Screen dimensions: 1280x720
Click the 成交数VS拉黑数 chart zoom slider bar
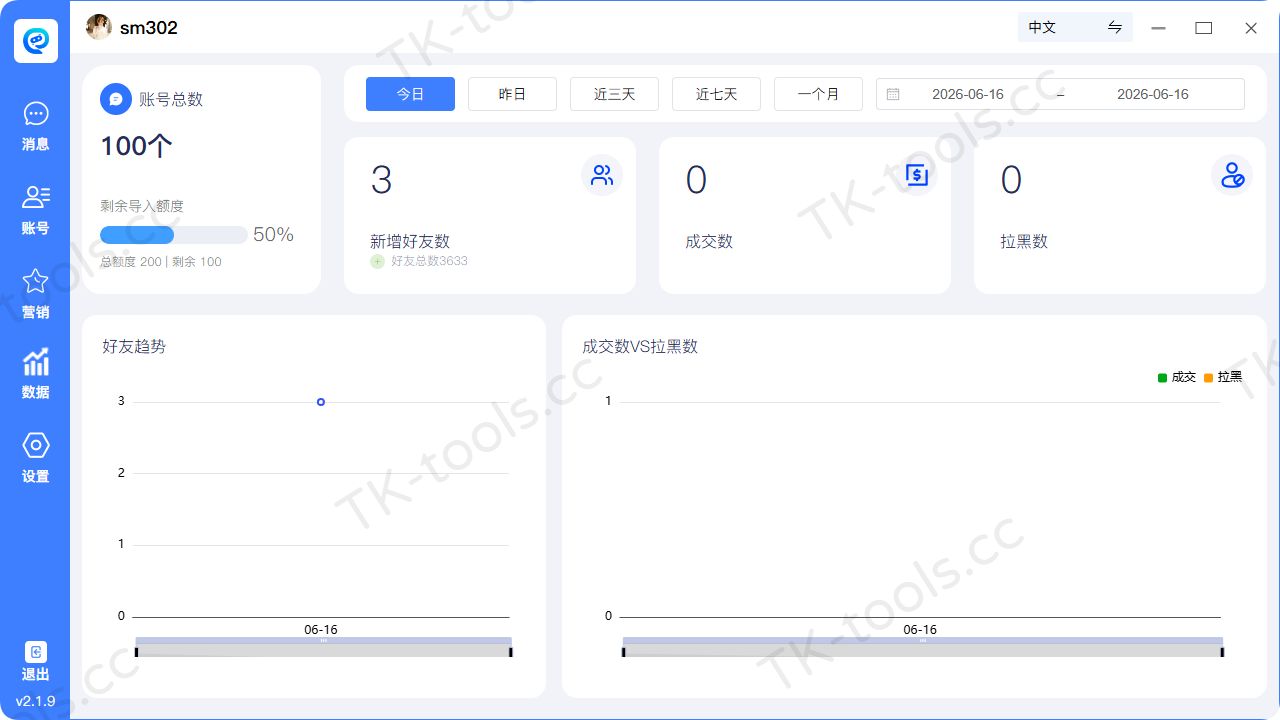tap(922, 647)
